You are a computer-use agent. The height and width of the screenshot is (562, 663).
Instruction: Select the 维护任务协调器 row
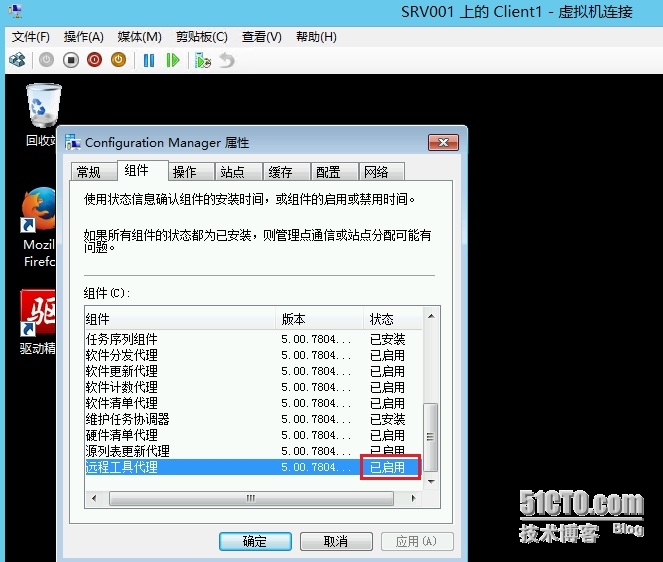pos(254,419)
